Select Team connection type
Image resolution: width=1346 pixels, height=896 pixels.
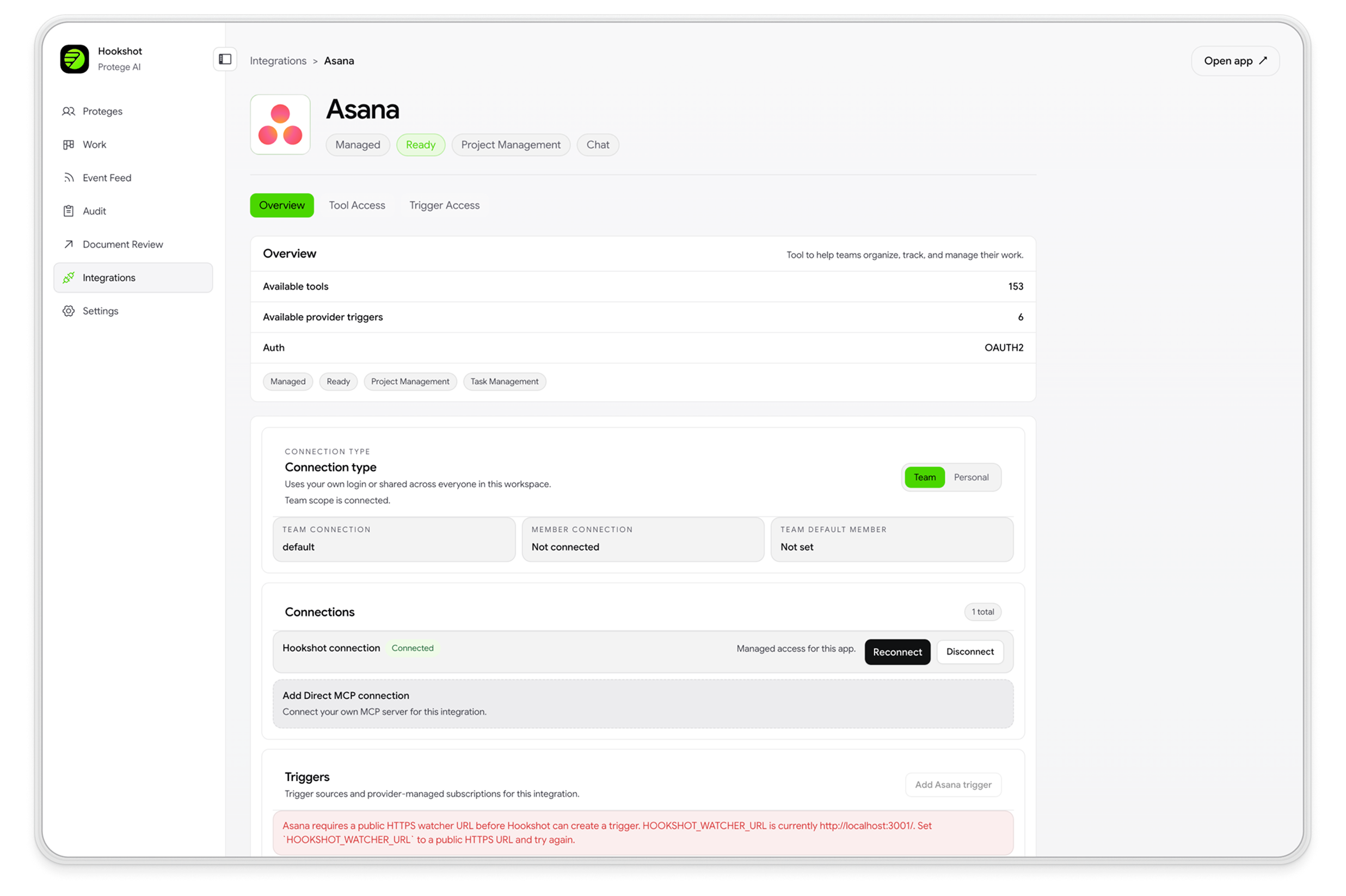(x=924, y=477)
